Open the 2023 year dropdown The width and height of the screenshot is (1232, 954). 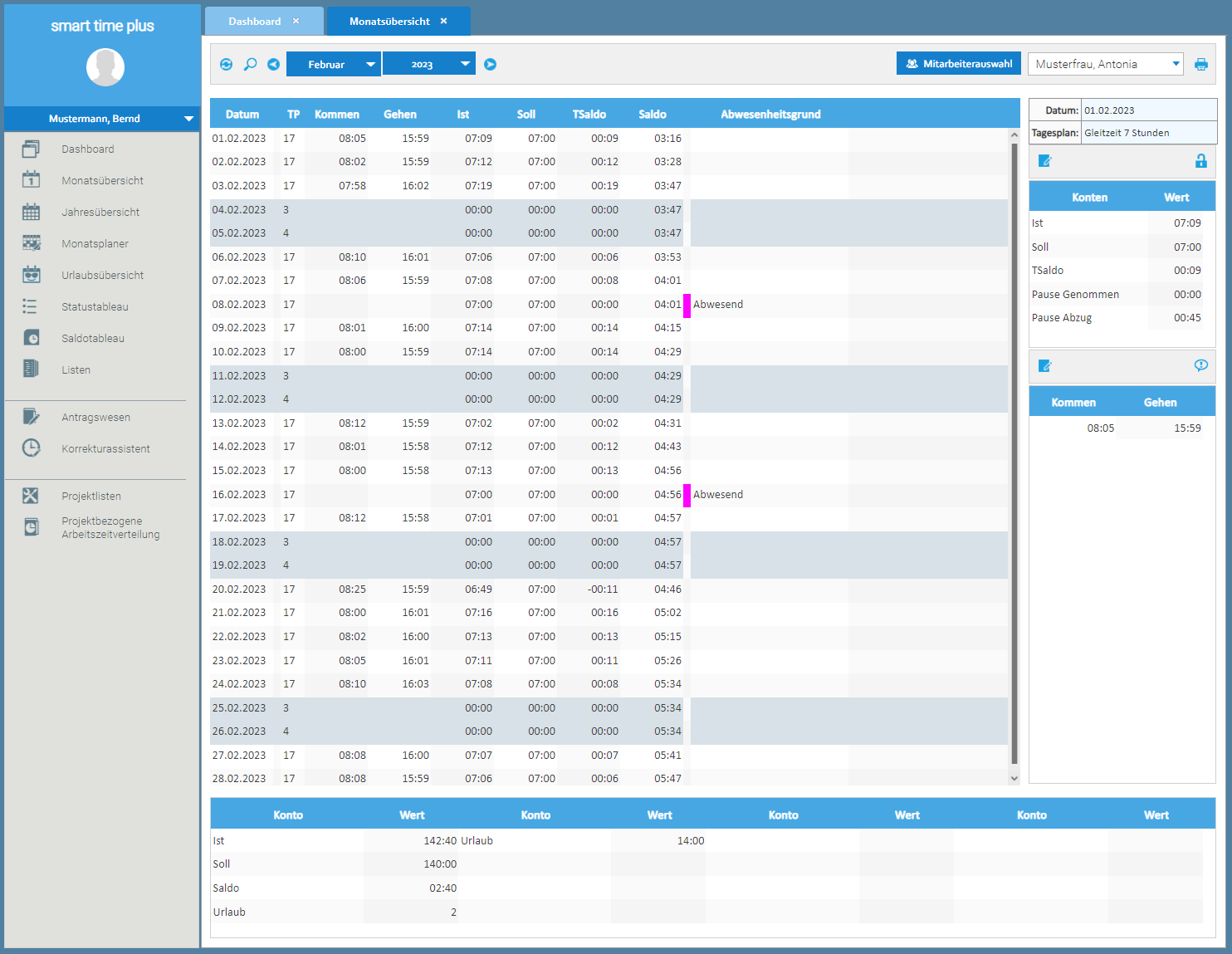coord(428,65)
